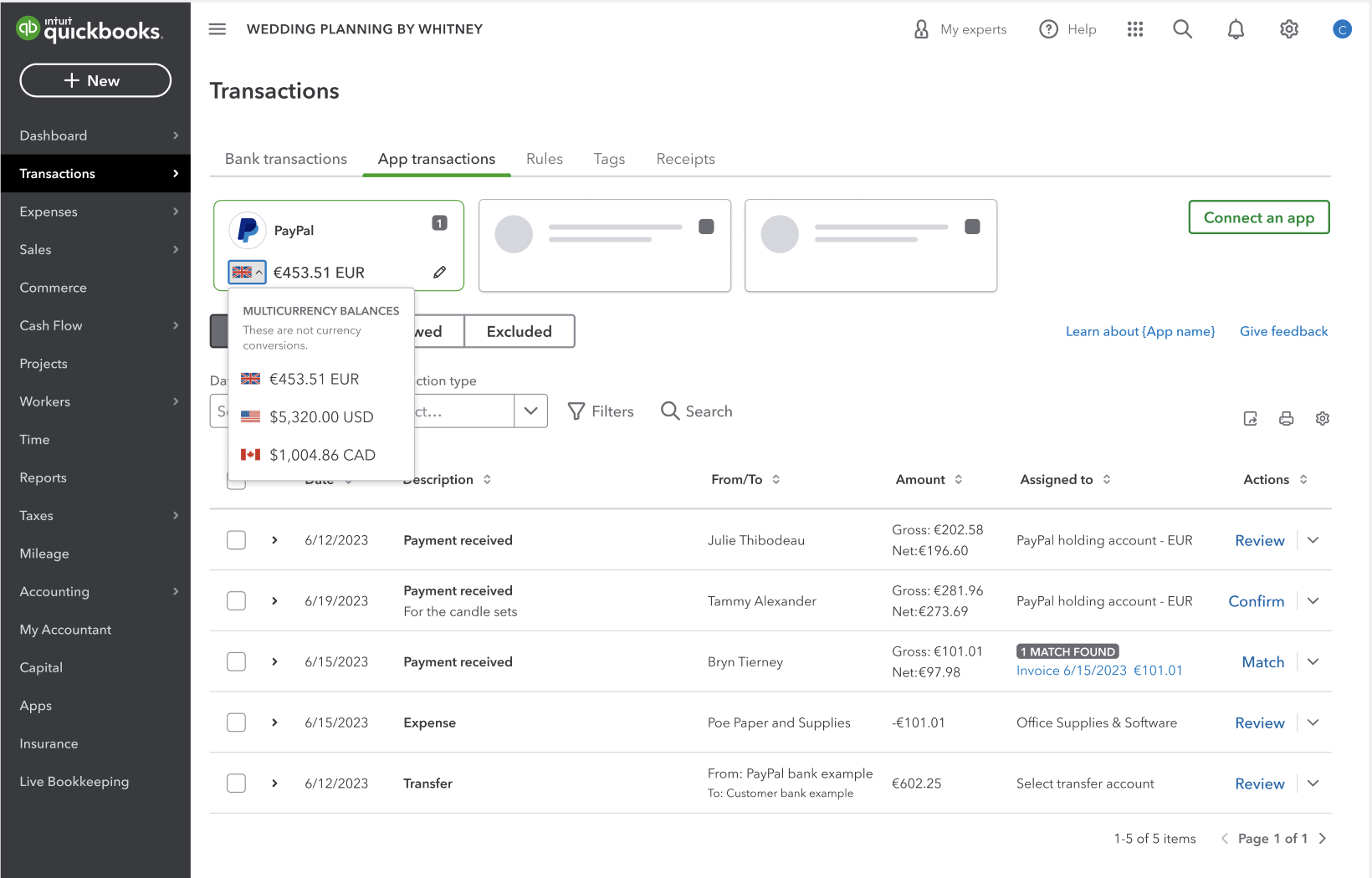
Task: Select the Transfer transaction checkbox
Action: pyautogui.click(x=237, y=784)
